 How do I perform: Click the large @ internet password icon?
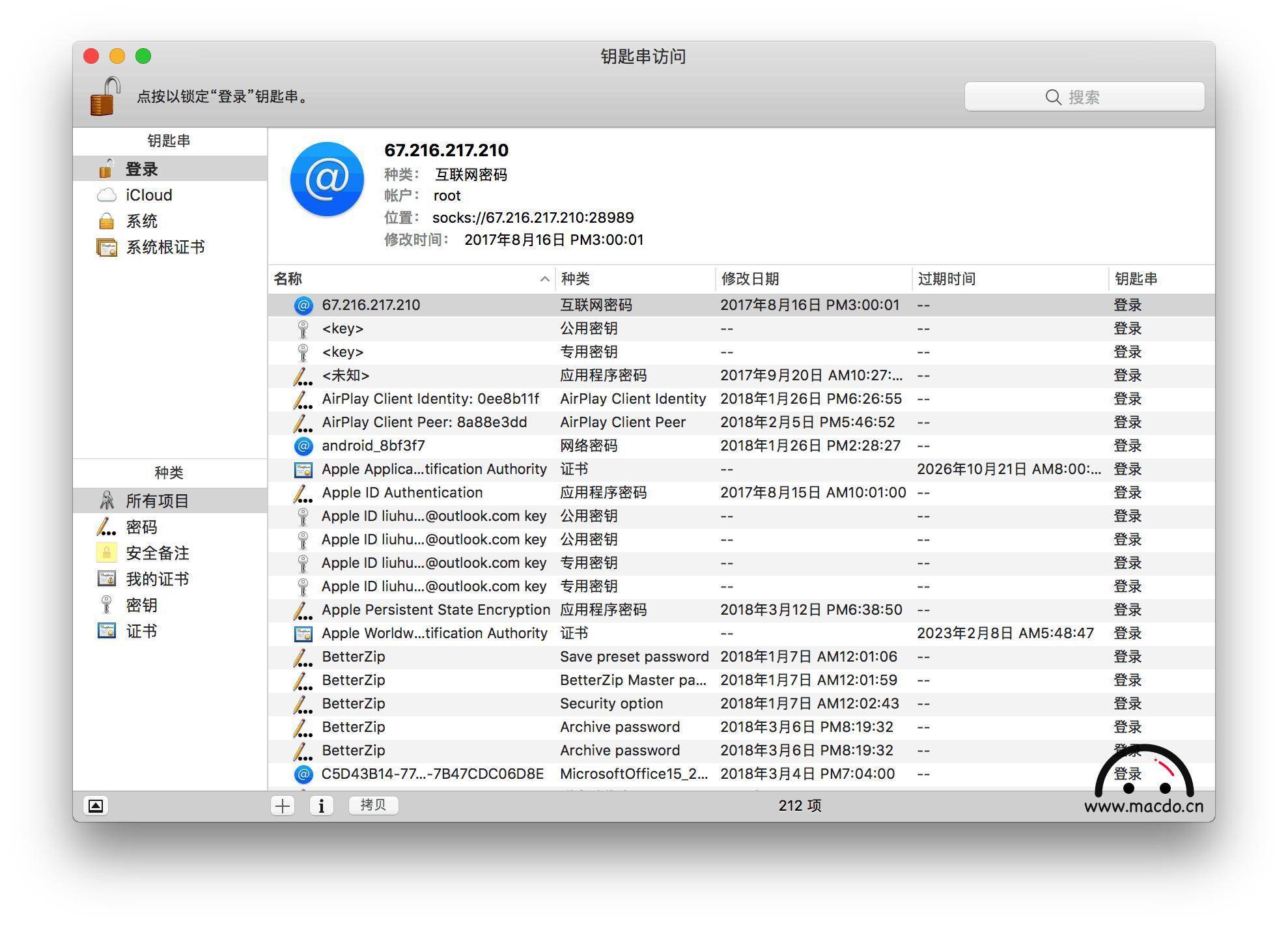click(327, 179)
